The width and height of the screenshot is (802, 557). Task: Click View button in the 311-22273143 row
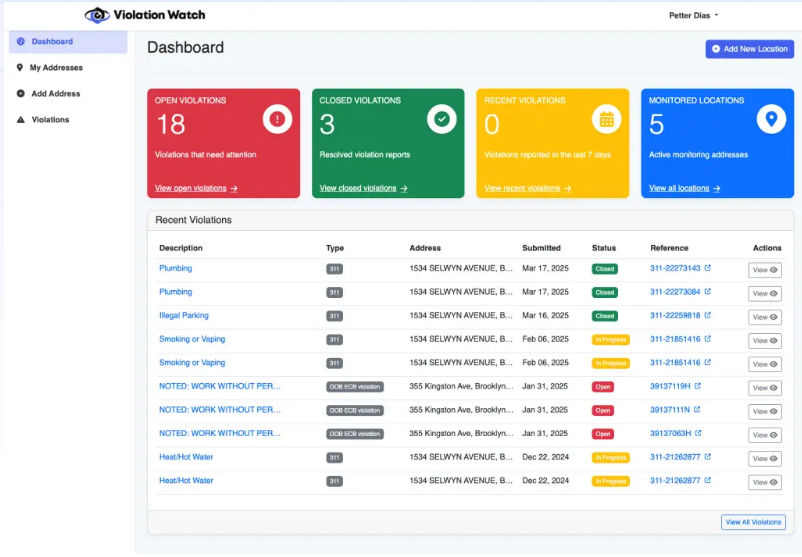[x=765, y=270]
